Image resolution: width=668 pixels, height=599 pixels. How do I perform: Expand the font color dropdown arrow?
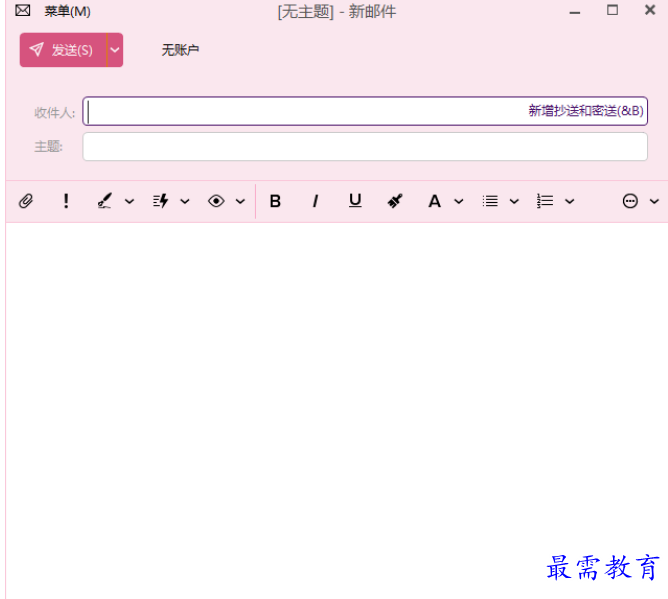tap(459, 201)
